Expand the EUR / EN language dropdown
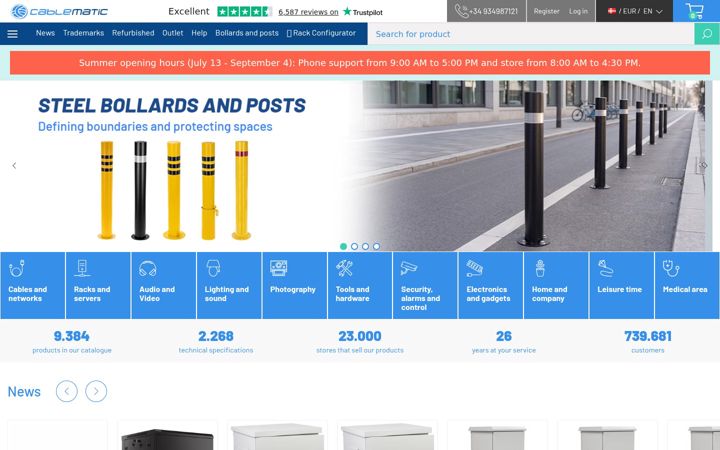The image size is (720, 450). (635, 11)
